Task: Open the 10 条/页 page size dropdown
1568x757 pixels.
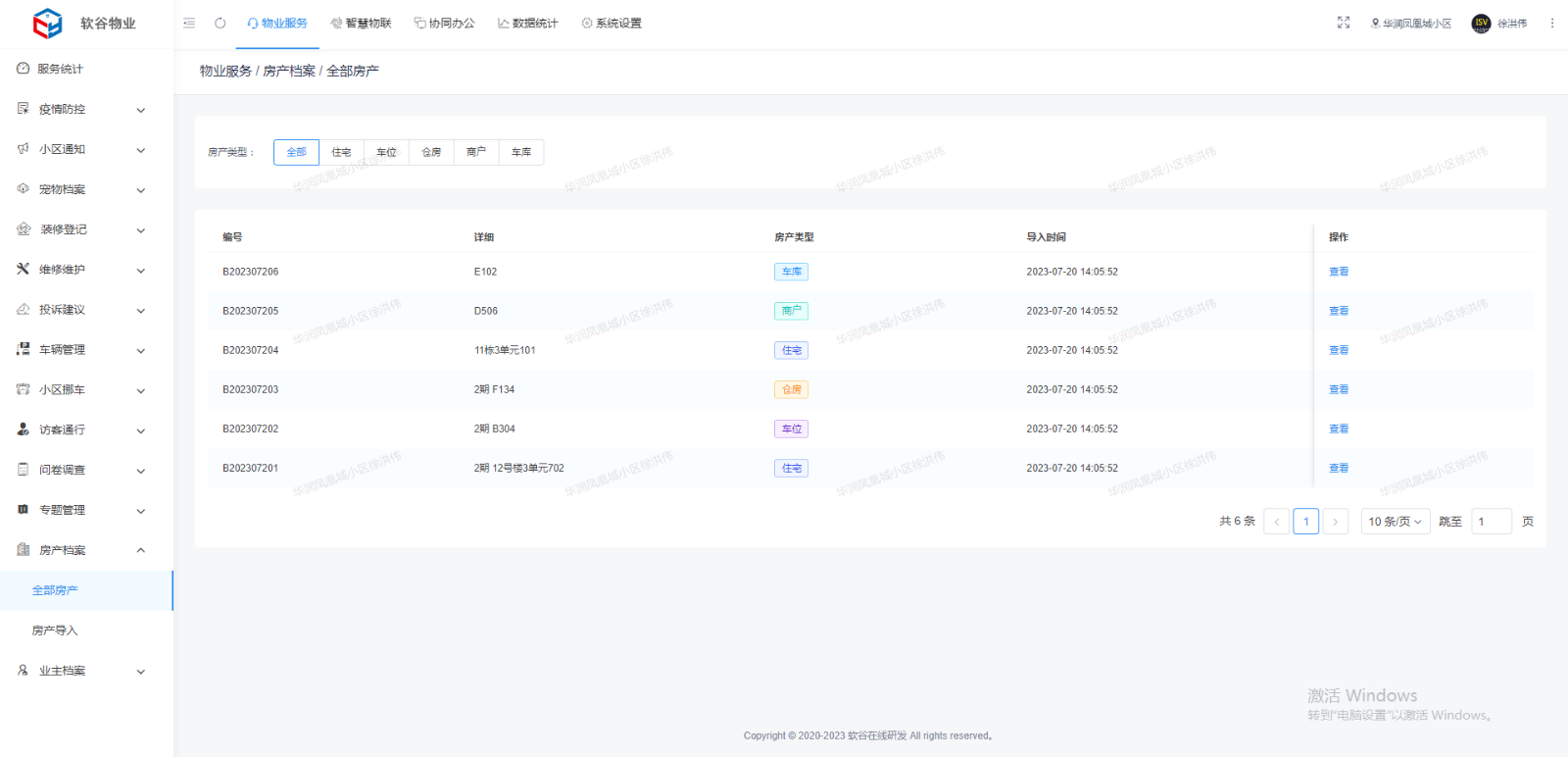Action: (1395, 522)
